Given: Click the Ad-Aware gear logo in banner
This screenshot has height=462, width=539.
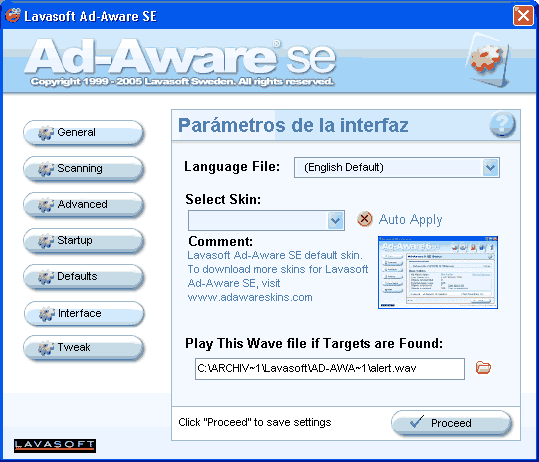Looking at the screenshot, I should pos(488,60).
